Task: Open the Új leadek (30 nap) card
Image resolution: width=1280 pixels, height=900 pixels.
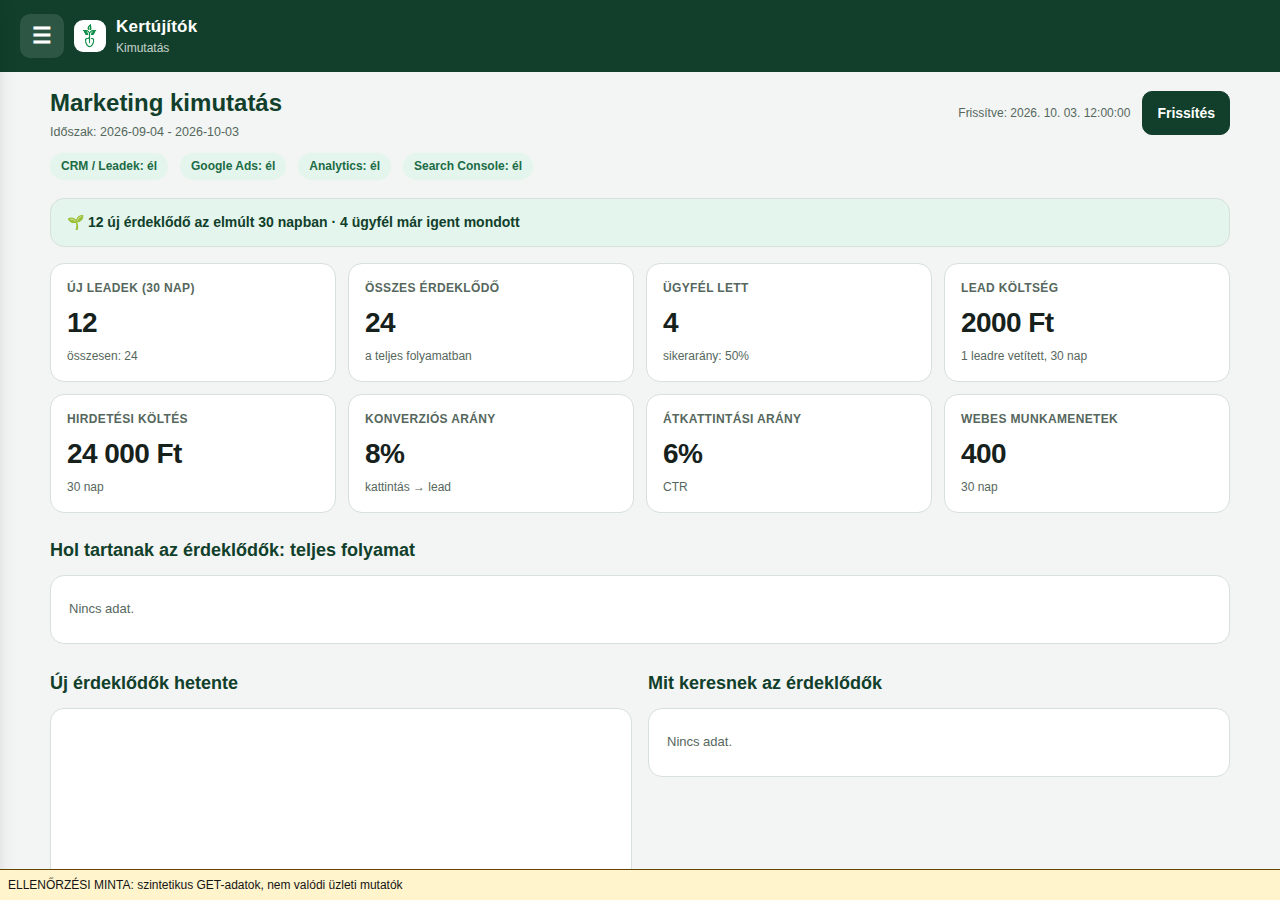Action: click(193, 322)
